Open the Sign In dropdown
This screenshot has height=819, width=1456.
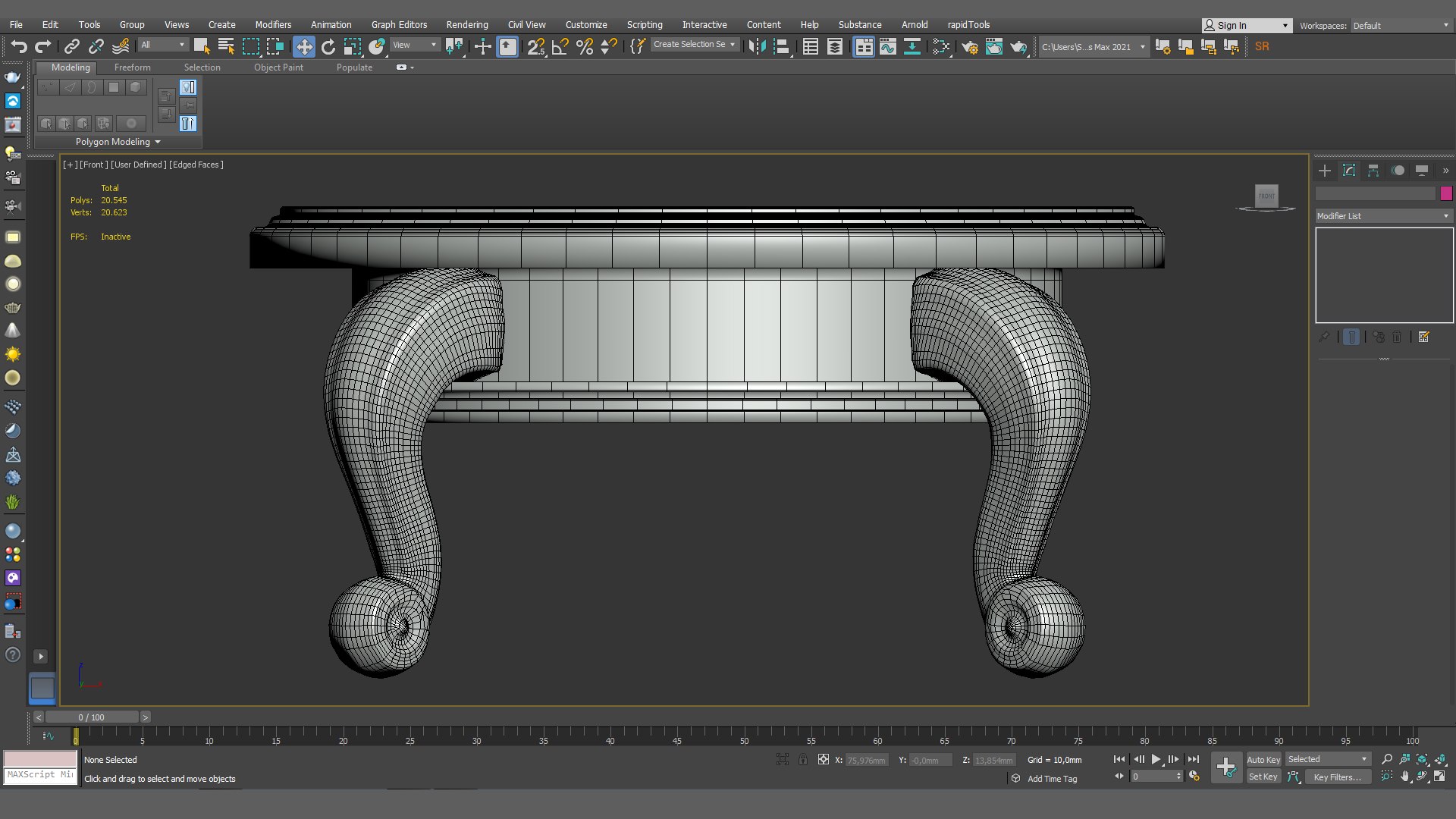point(1247,26)
